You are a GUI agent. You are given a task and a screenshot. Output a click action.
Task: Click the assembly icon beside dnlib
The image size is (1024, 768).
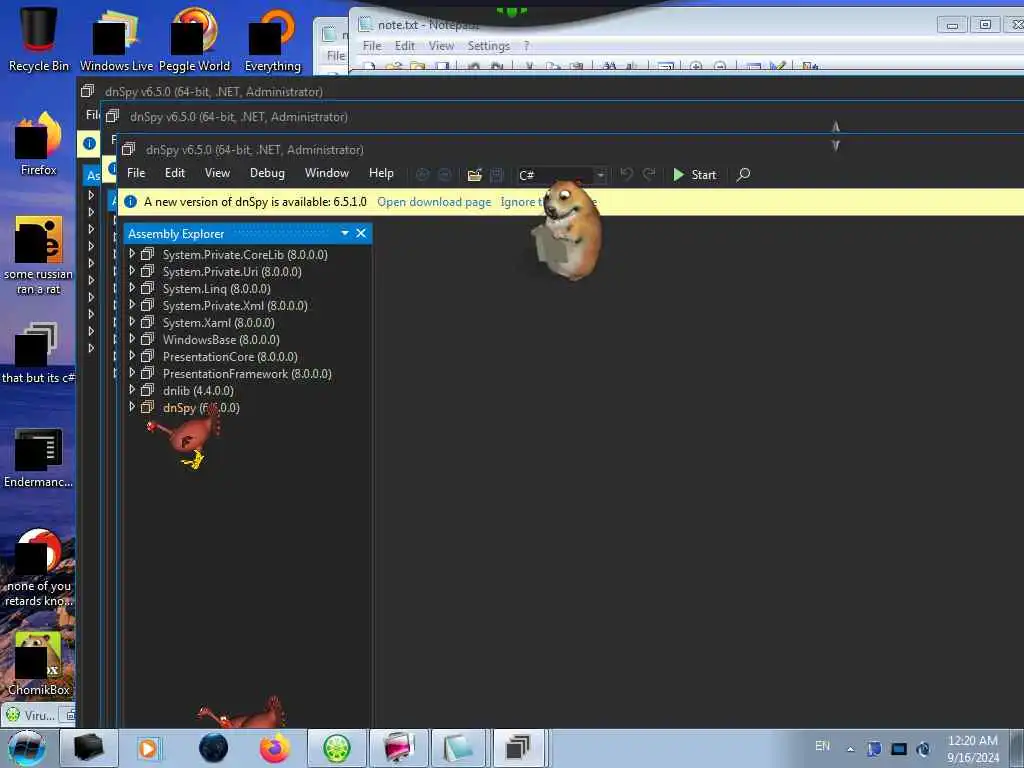(148, 389)
